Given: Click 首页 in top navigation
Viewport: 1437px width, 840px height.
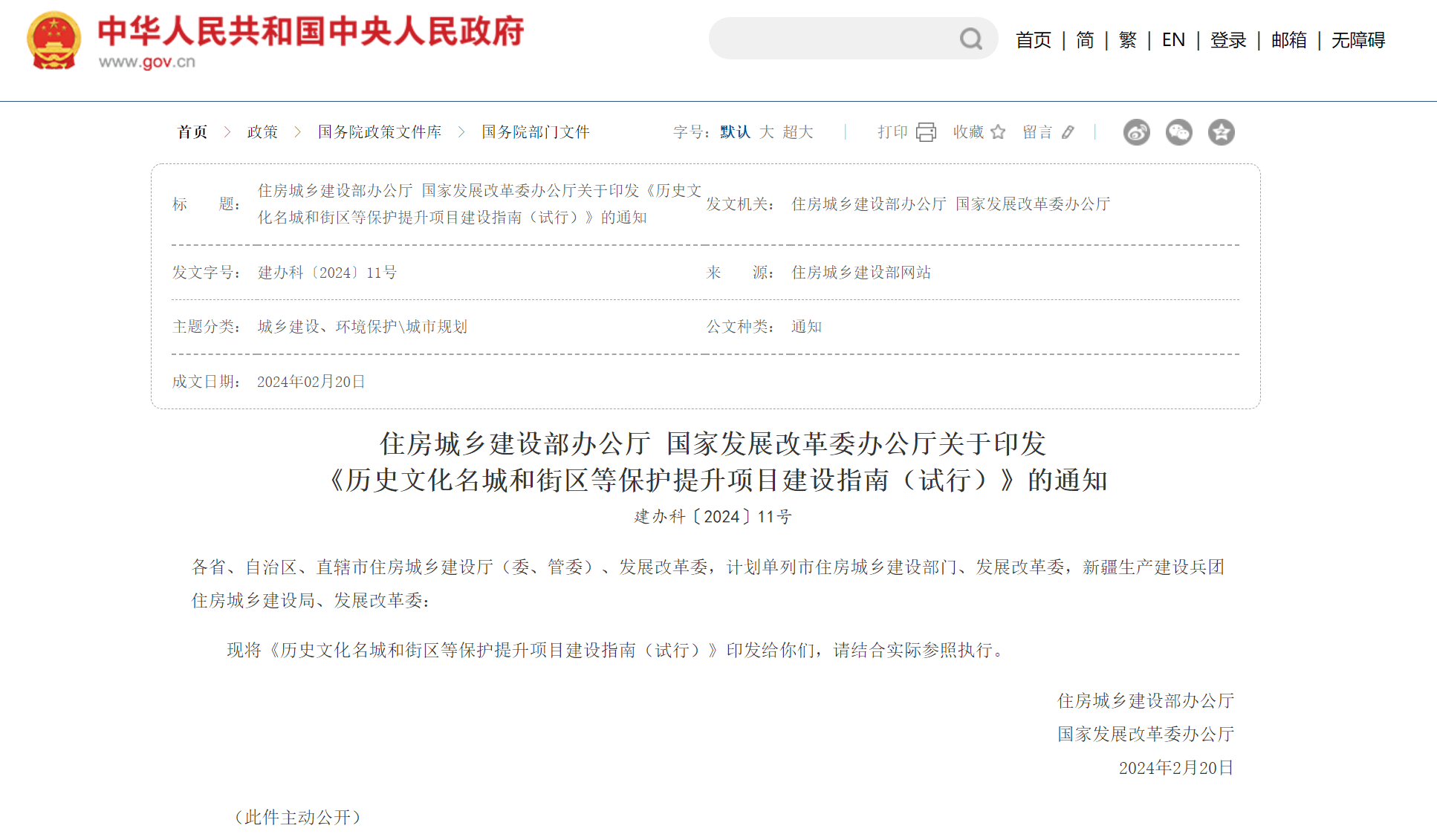Looking at the screenshot, I should pos(1034,40).
